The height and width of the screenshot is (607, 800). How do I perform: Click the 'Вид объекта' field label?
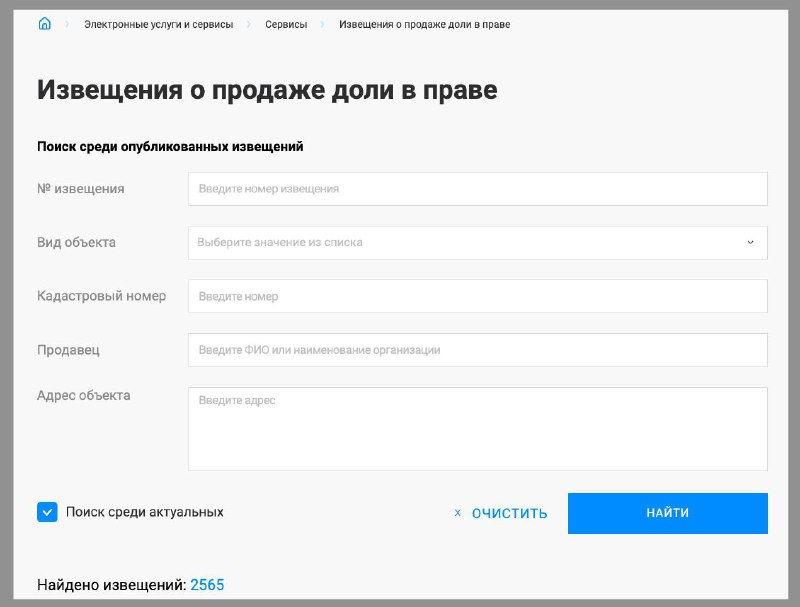click(76, 242)
